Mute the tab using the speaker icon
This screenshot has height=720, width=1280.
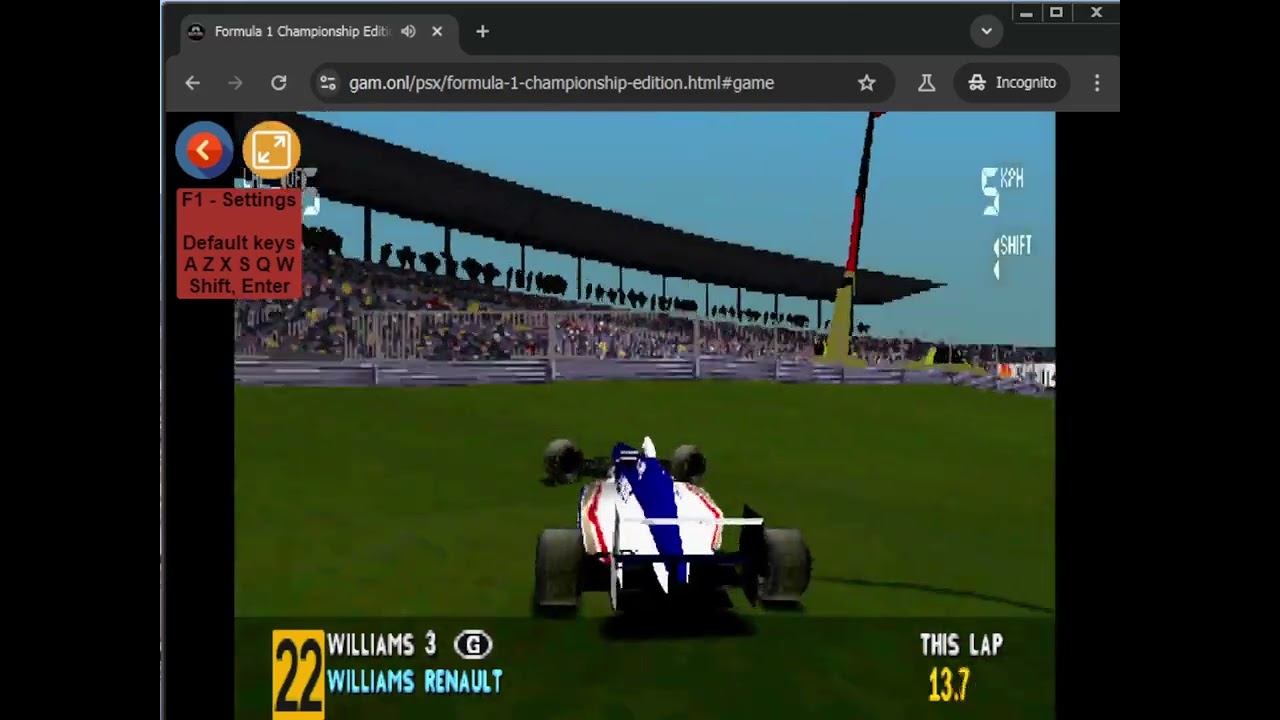tap(408, 31)
